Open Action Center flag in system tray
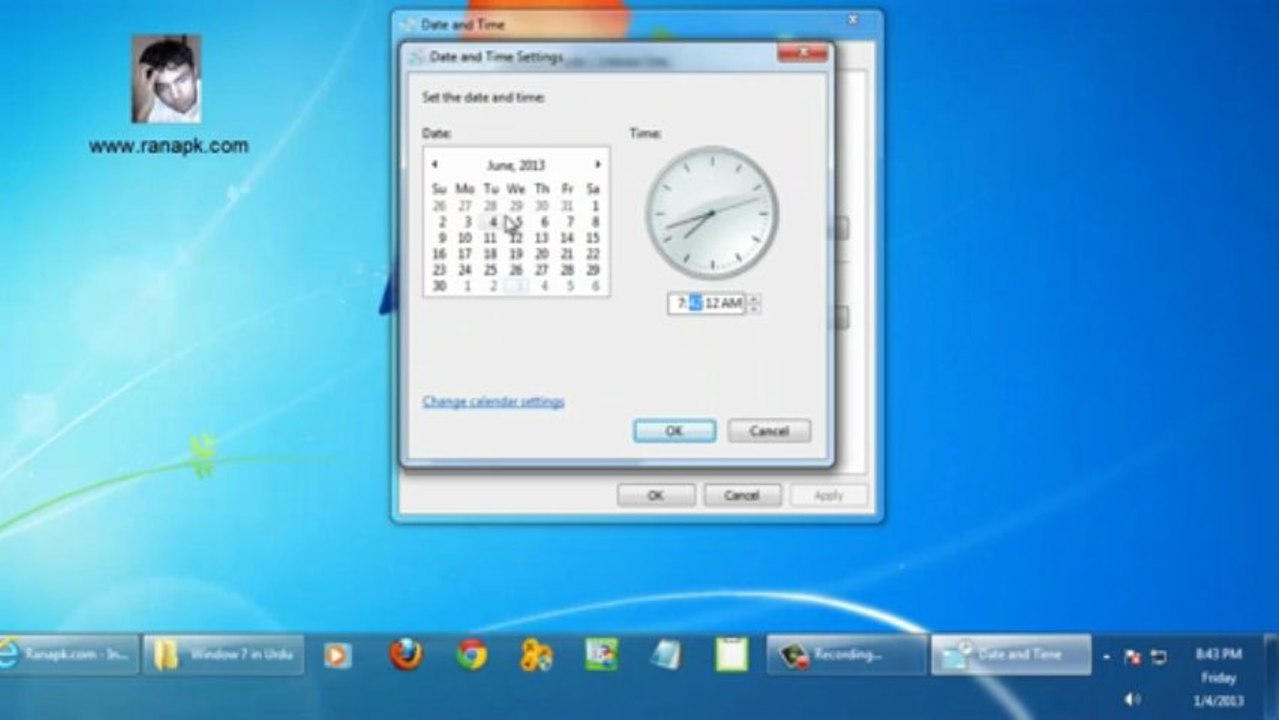This screenshot has width=1279, height=720. pos(1133,657)
